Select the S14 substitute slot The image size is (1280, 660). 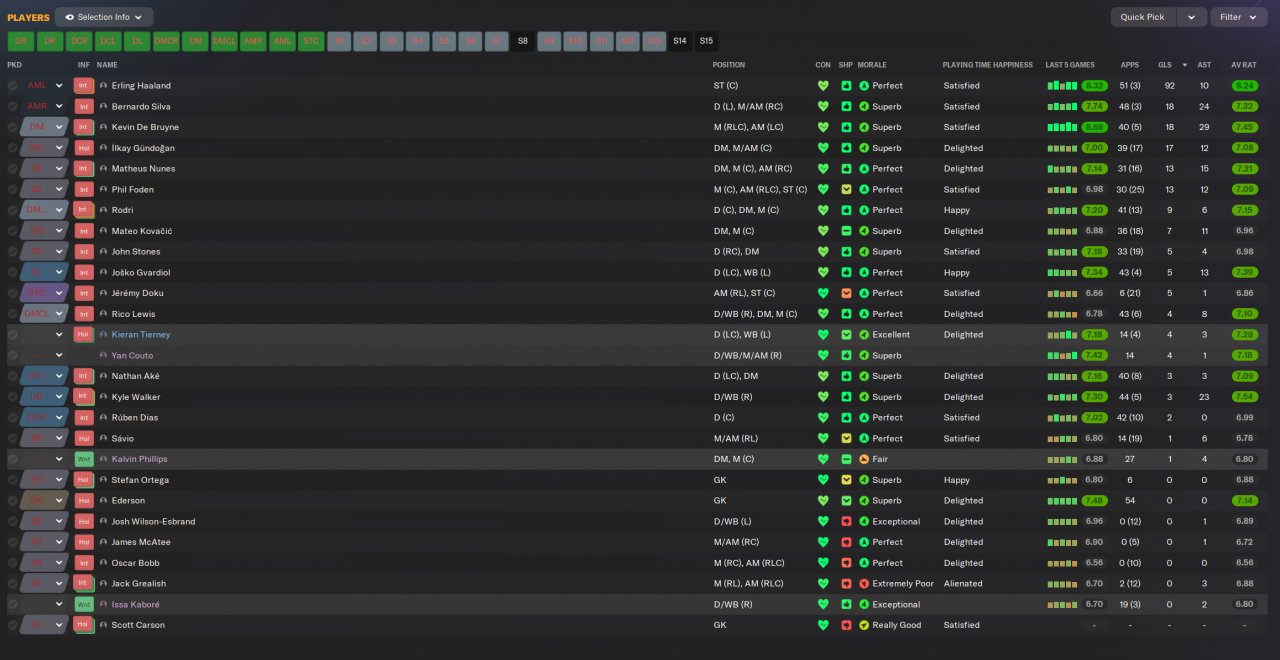(x=680, y=41)
